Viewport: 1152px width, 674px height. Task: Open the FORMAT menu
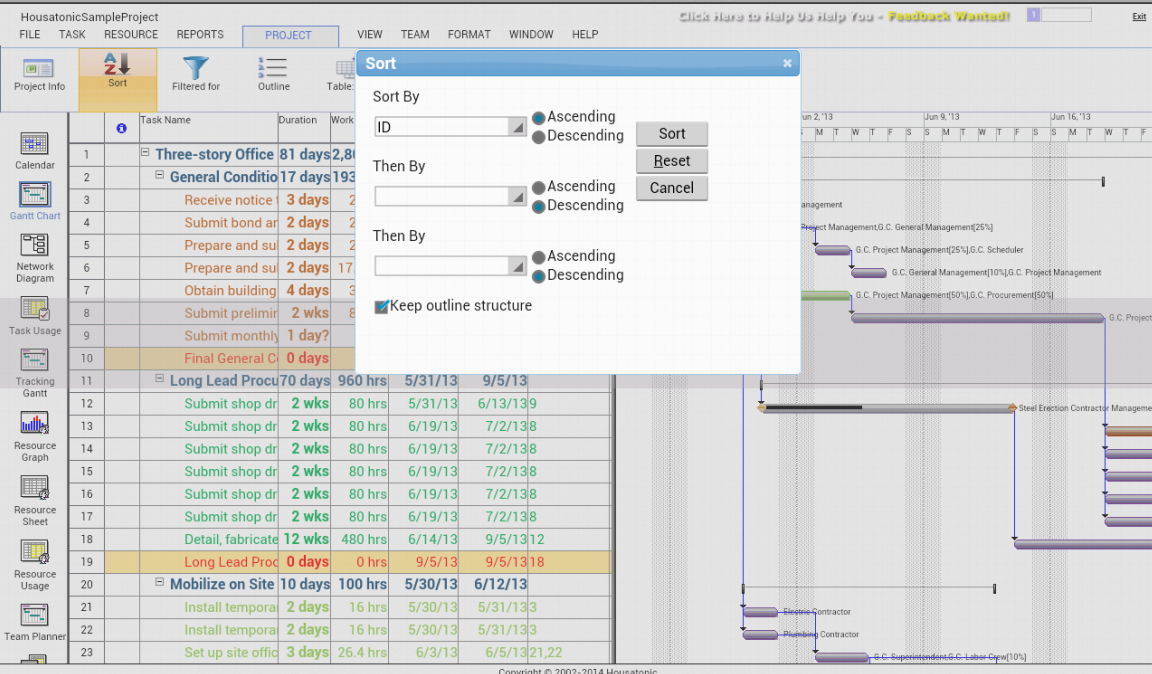click(x=469, y=34)
